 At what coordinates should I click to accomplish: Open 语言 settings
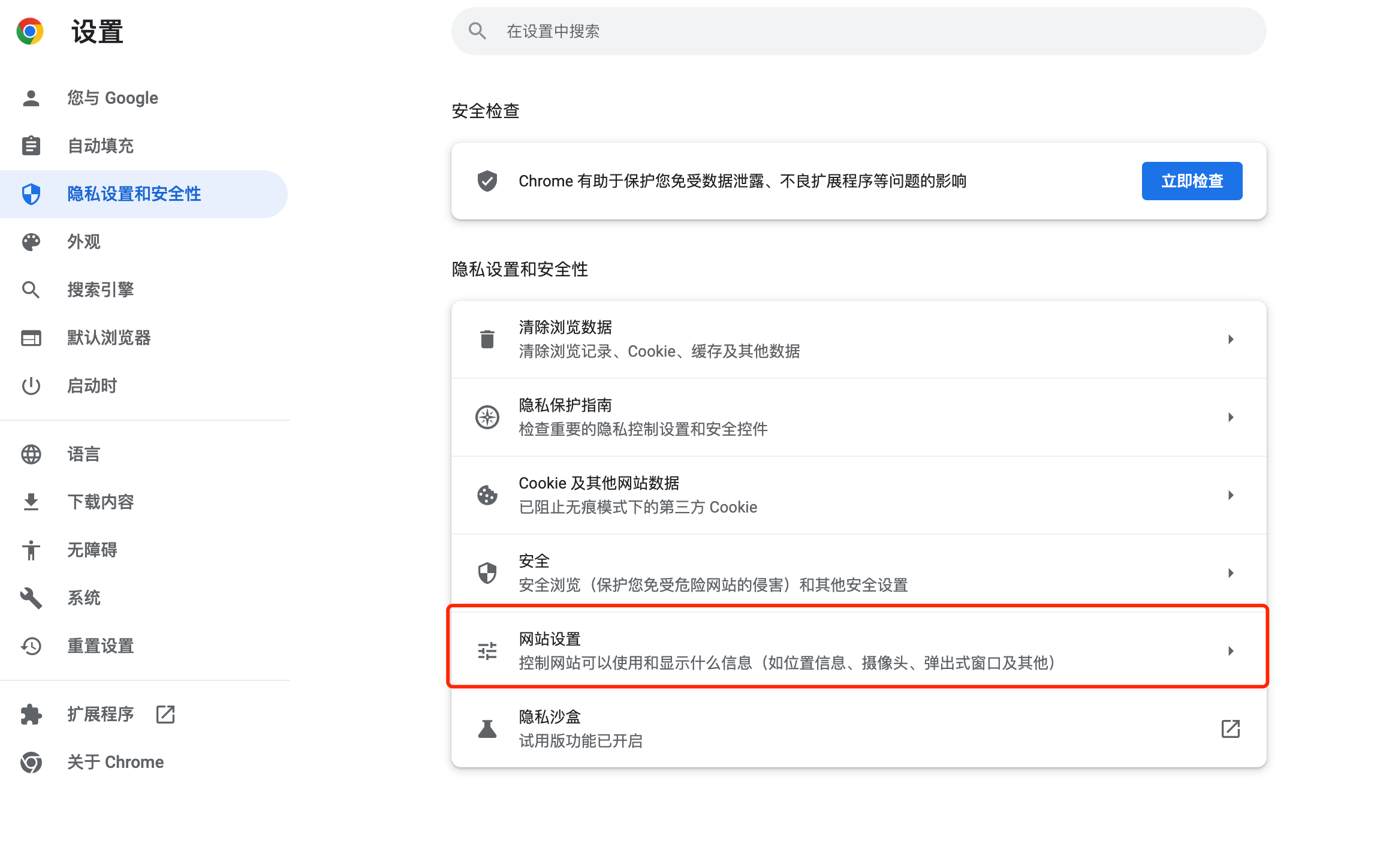144,454
